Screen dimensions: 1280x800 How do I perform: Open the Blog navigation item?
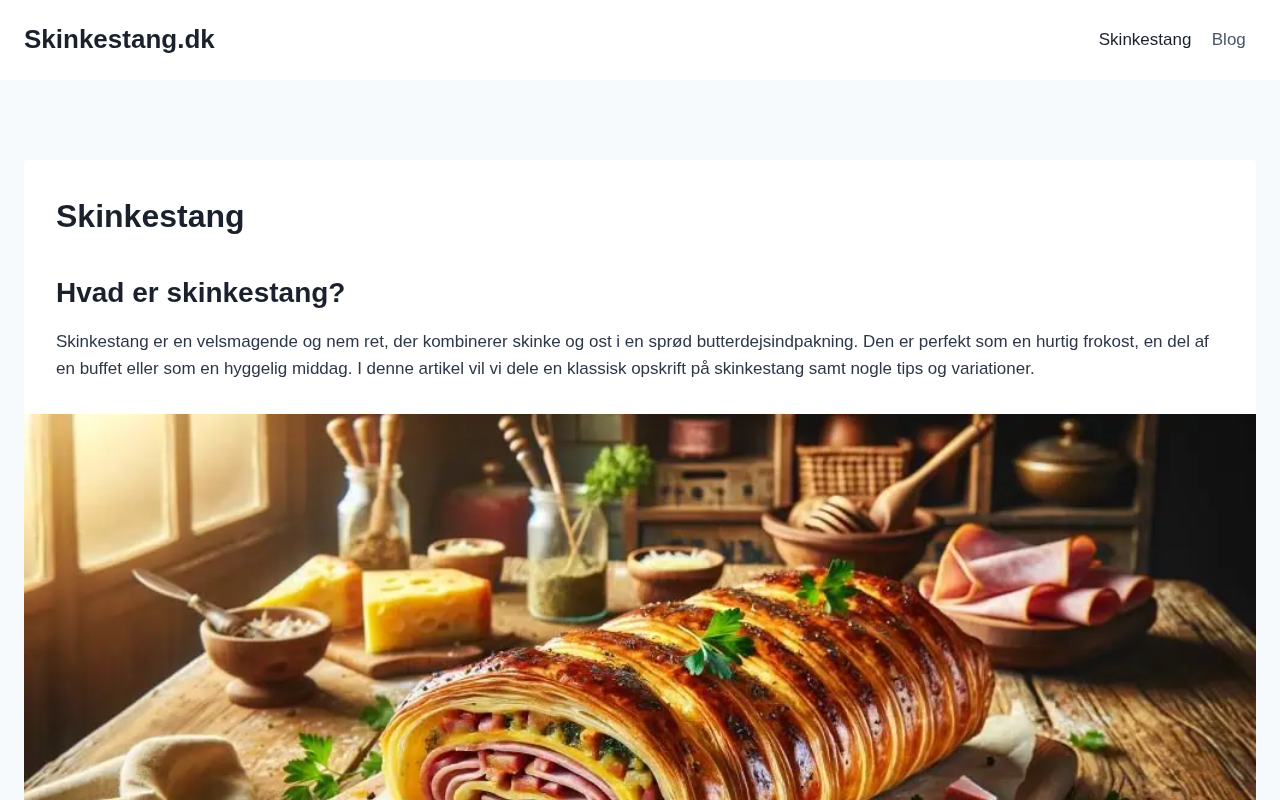click(x=1229, y=40)
